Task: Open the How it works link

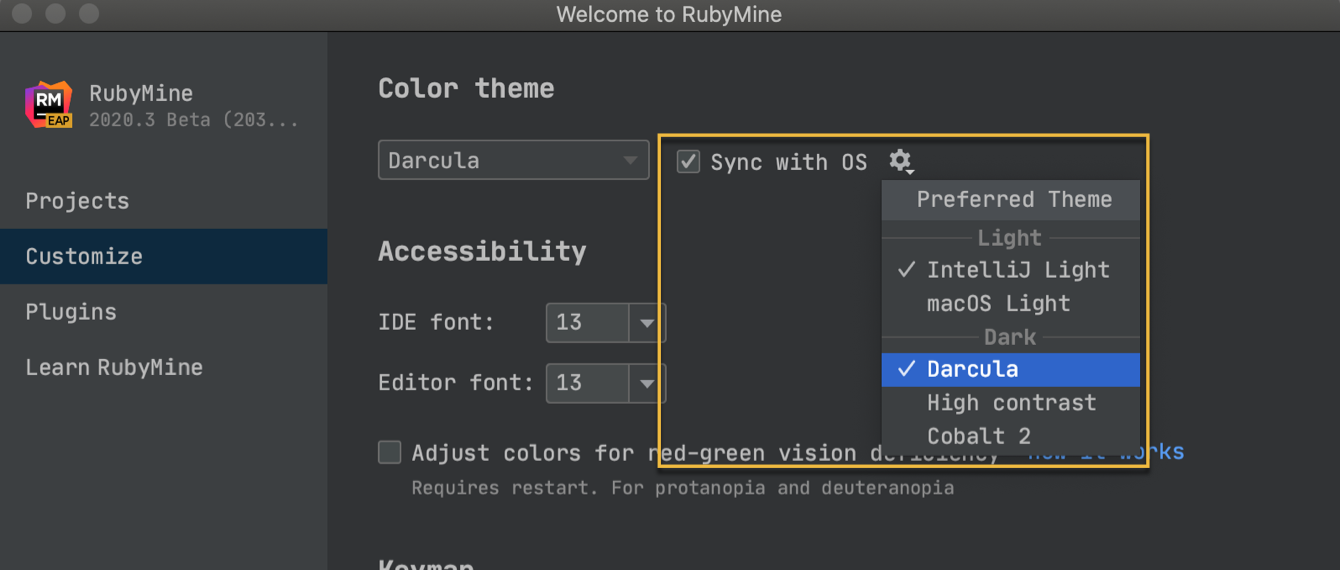Action: tap(1106, 452)
